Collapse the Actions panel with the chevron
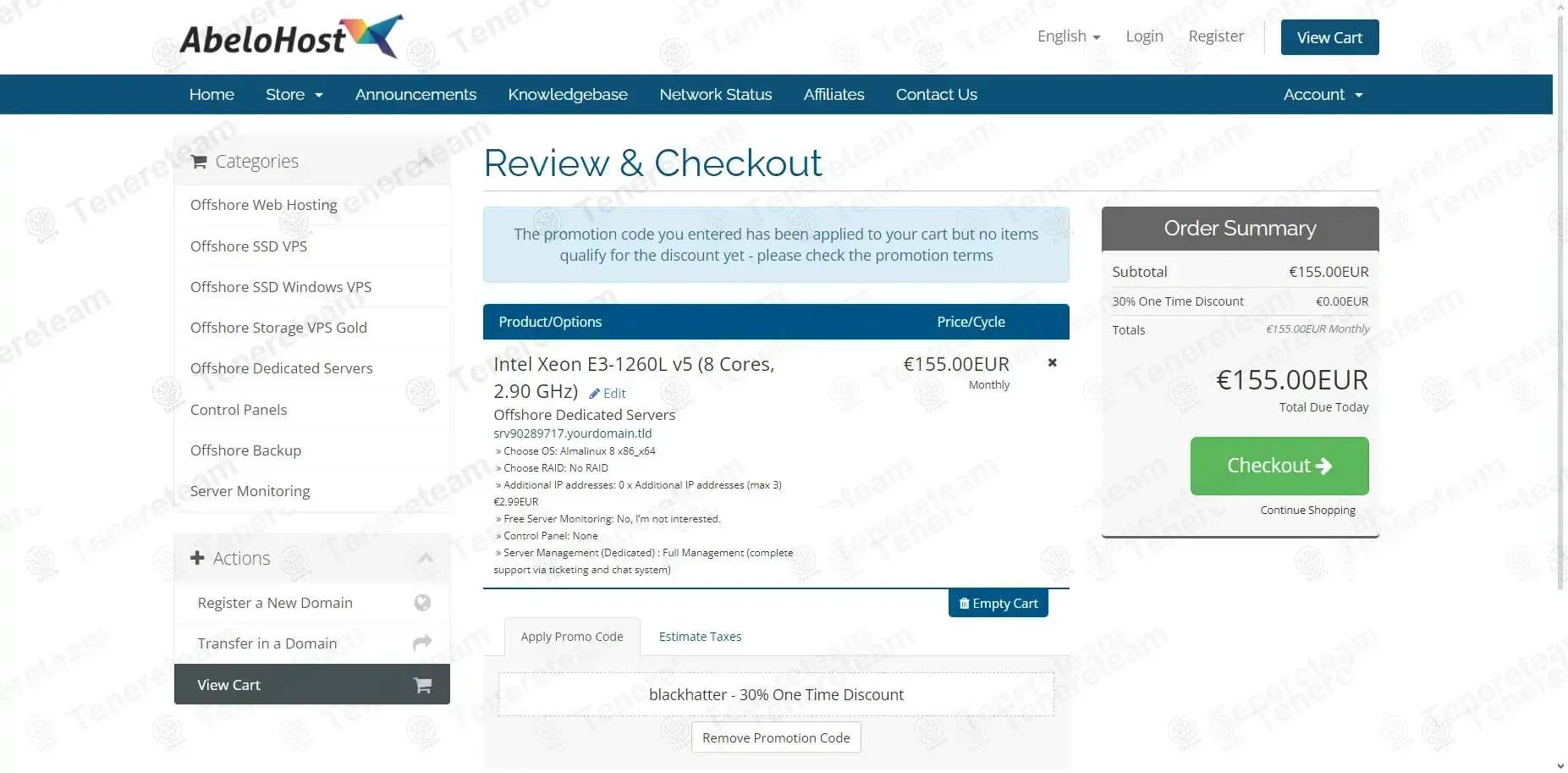This screenshot has height=773, width=1568. 426,558
